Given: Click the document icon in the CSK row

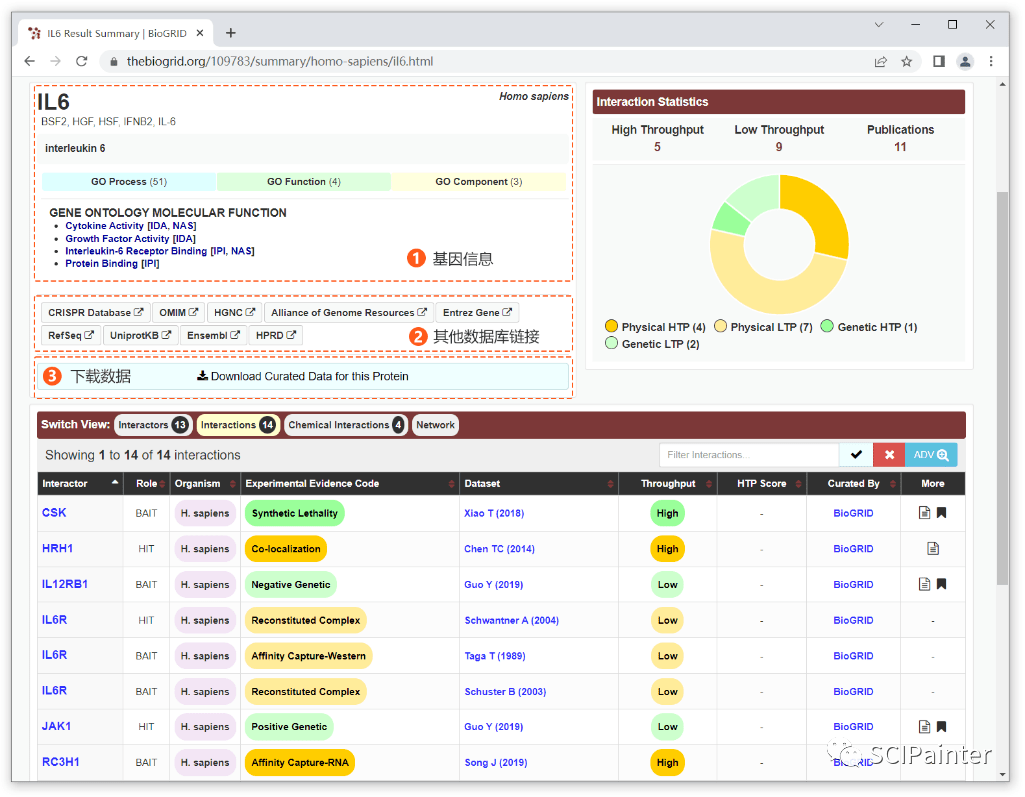Looking at the screenshot, I should [x=924, y=513].
